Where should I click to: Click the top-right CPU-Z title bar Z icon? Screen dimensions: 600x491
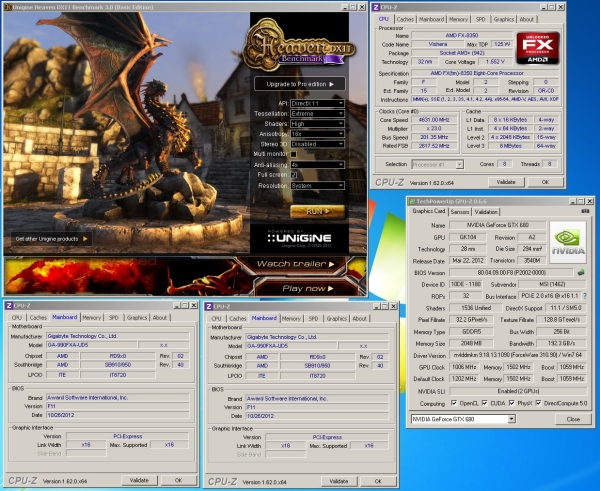click(376, 7)
